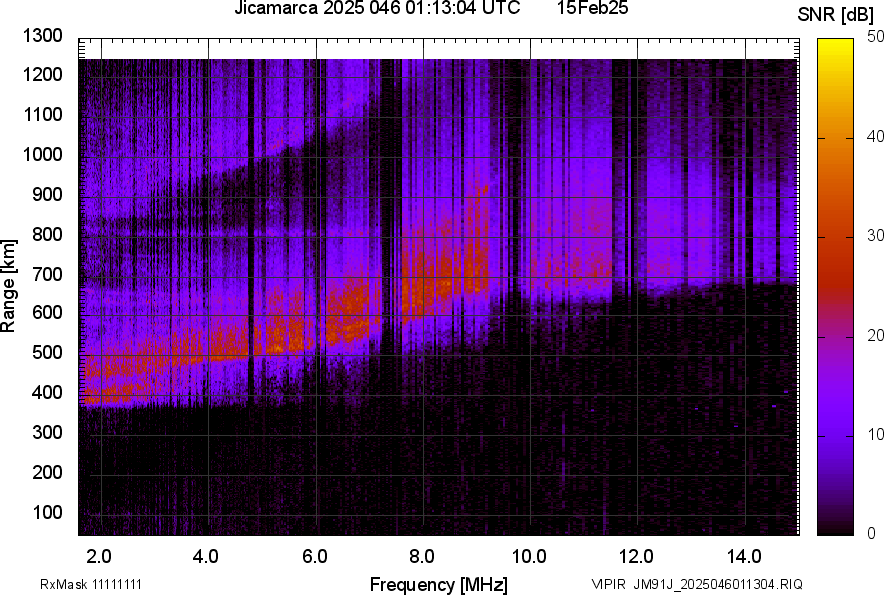Click the 30 tick label on colorbar
This screenshot has height=595, width=884.
(876, 236)
